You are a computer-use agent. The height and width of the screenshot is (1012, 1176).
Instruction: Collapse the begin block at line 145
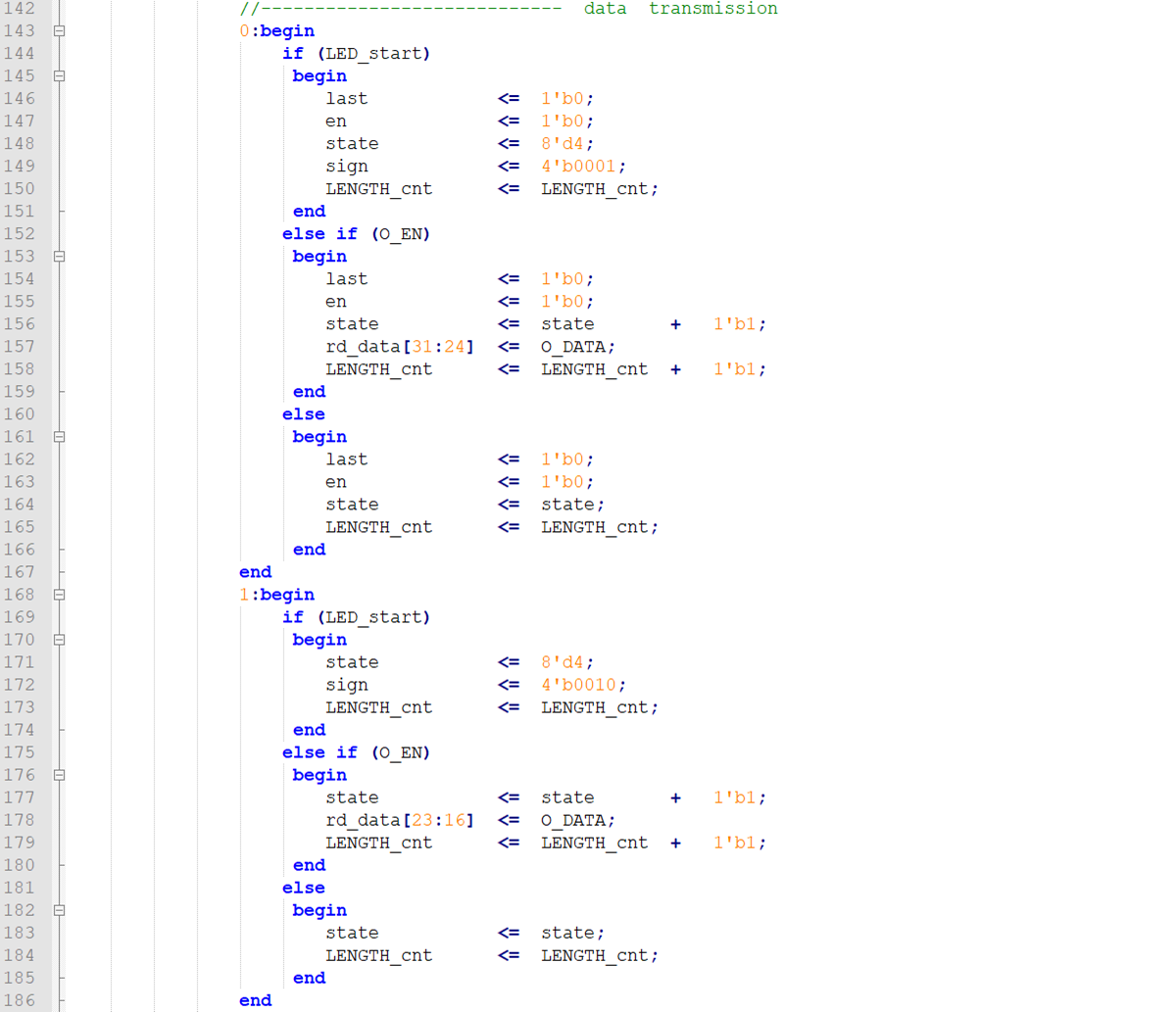pos(59,76)
